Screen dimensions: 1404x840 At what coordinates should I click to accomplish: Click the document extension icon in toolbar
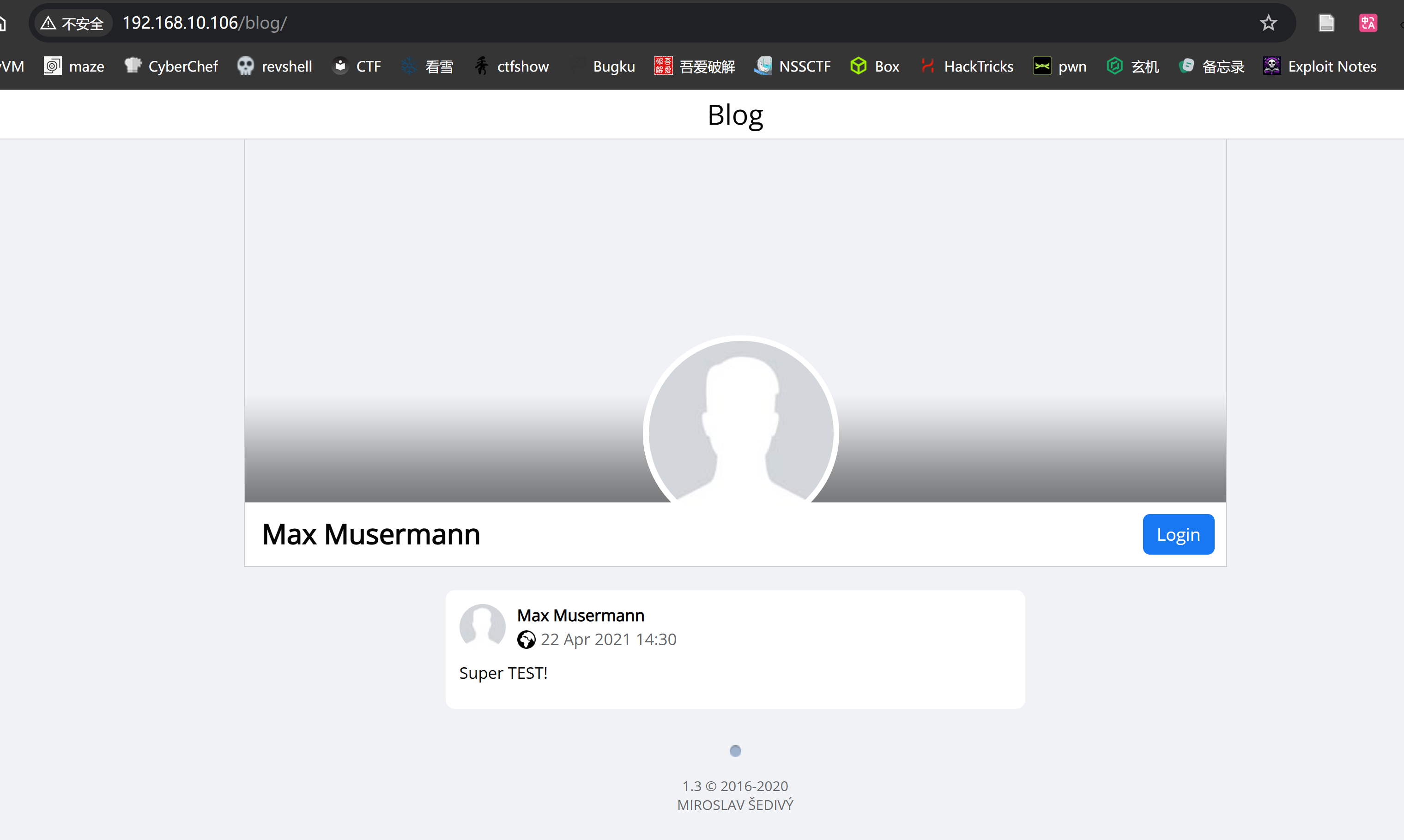click(x=1326, y=23)
